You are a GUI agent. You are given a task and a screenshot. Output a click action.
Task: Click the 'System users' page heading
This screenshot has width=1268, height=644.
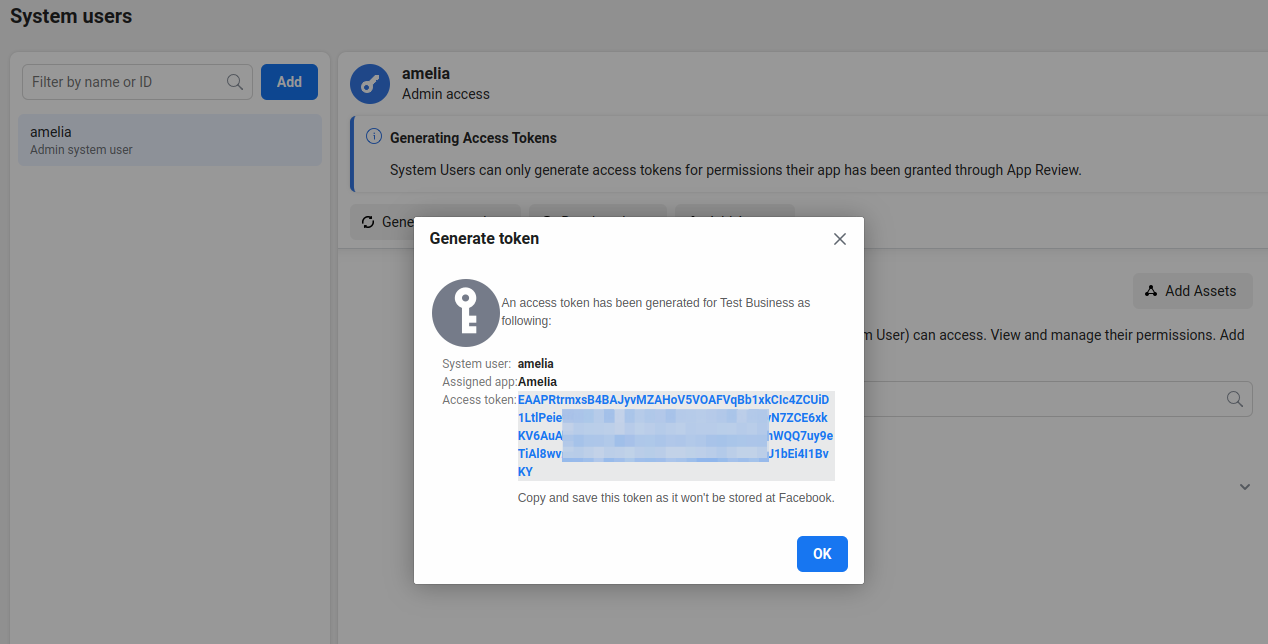pyautogui.click(x=71, y=16)
